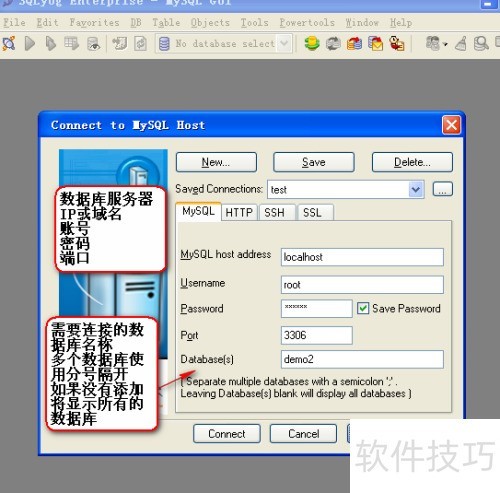Click the execute query play icon
The image size is (500, 493).
pos(30,43)
